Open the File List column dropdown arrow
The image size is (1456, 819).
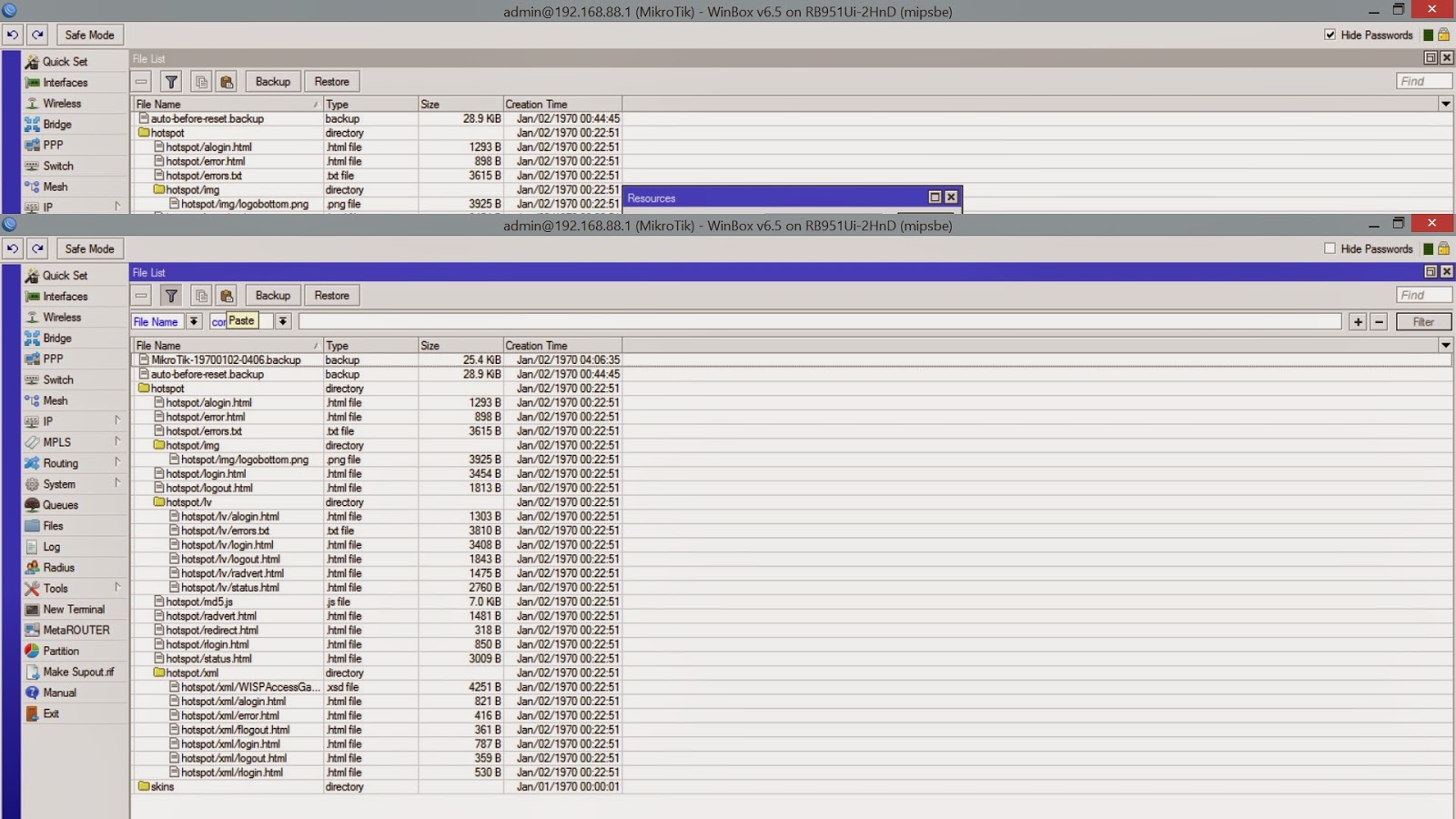[x=1444, y=345]
